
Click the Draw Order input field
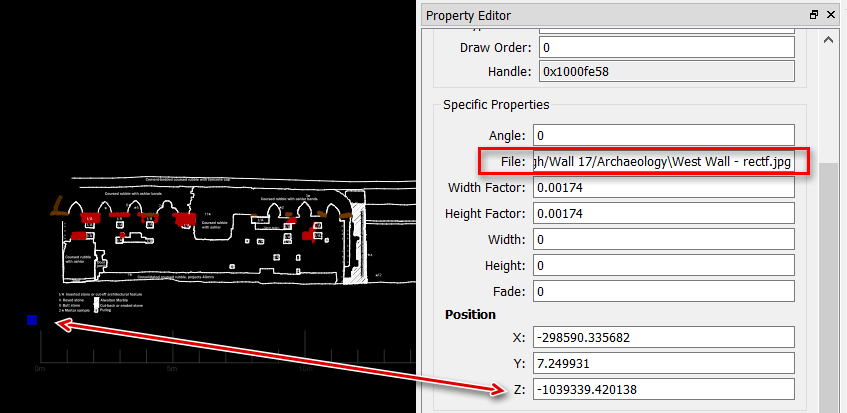667,48
